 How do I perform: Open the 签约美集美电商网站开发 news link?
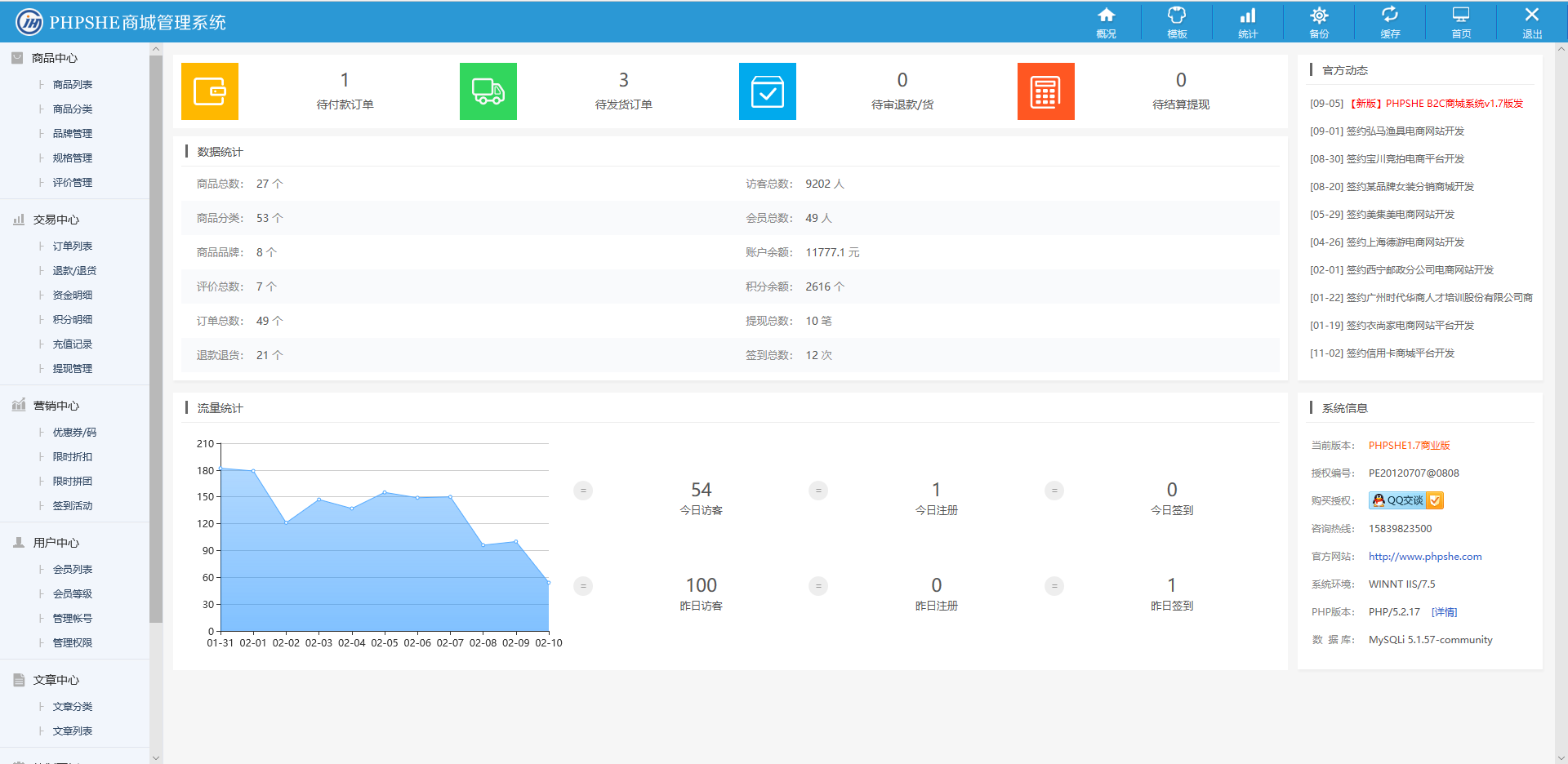point(1401,215)
